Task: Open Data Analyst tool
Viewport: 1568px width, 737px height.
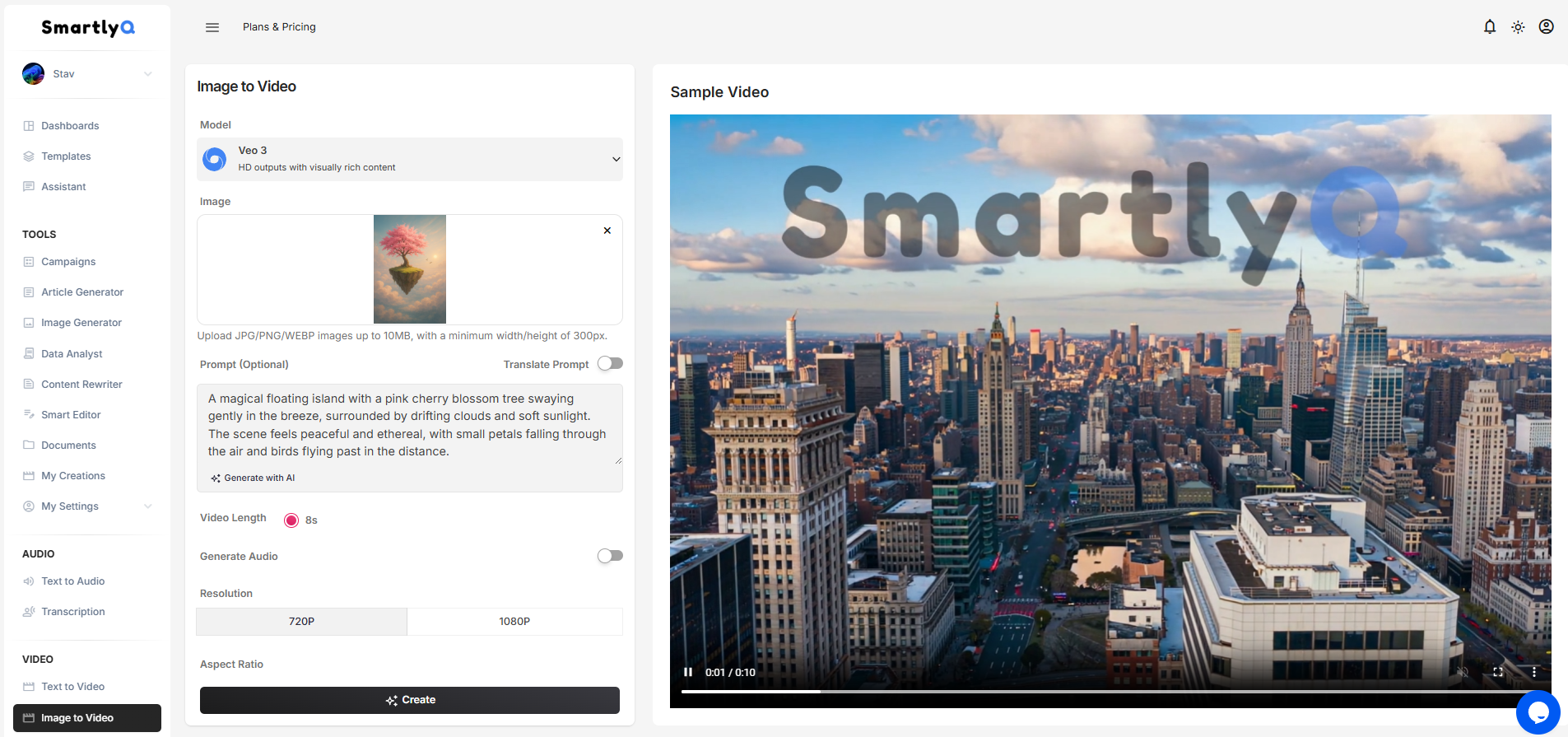Action: coord(72,354)
